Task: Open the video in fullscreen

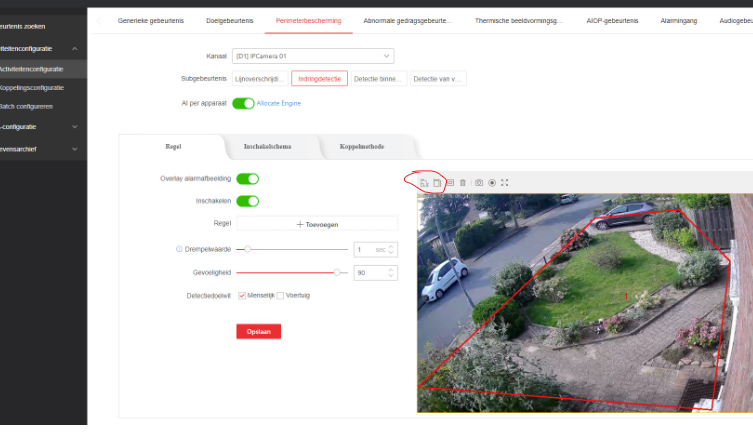Action: [505, 183]
